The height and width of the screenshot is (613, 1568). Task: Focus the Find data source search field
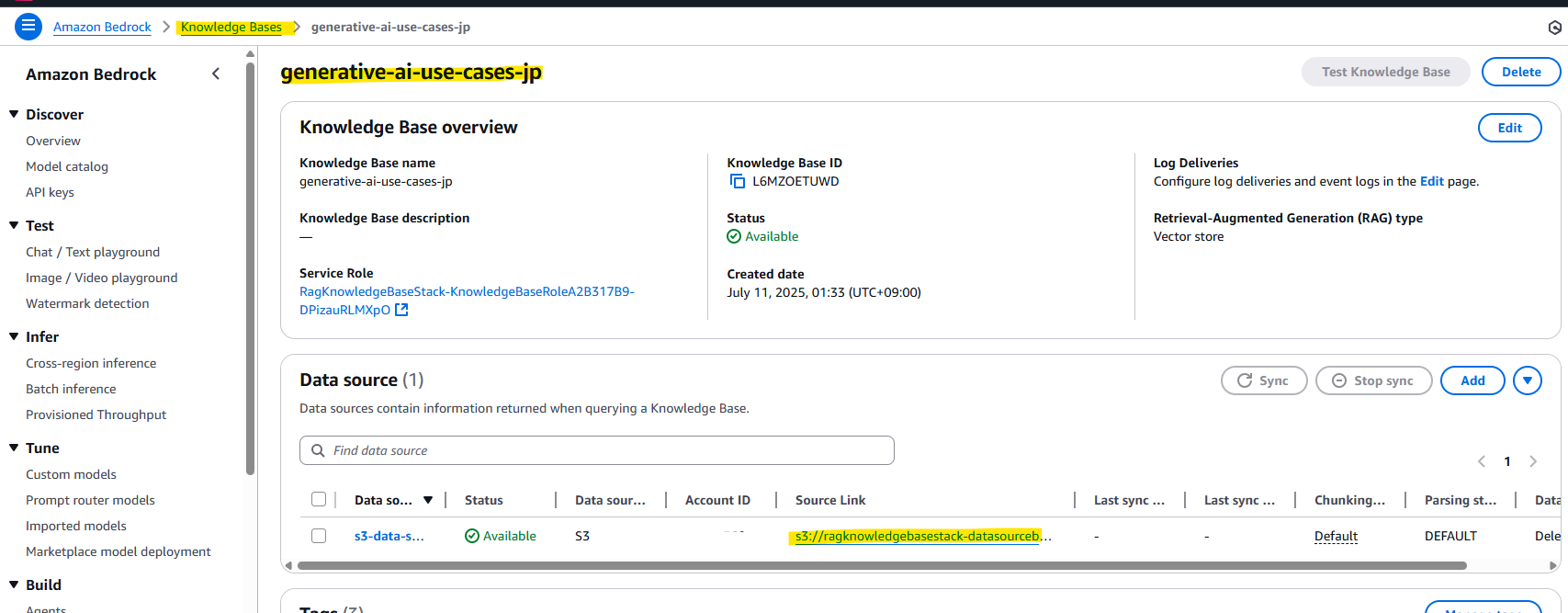(x=596, y=450)
